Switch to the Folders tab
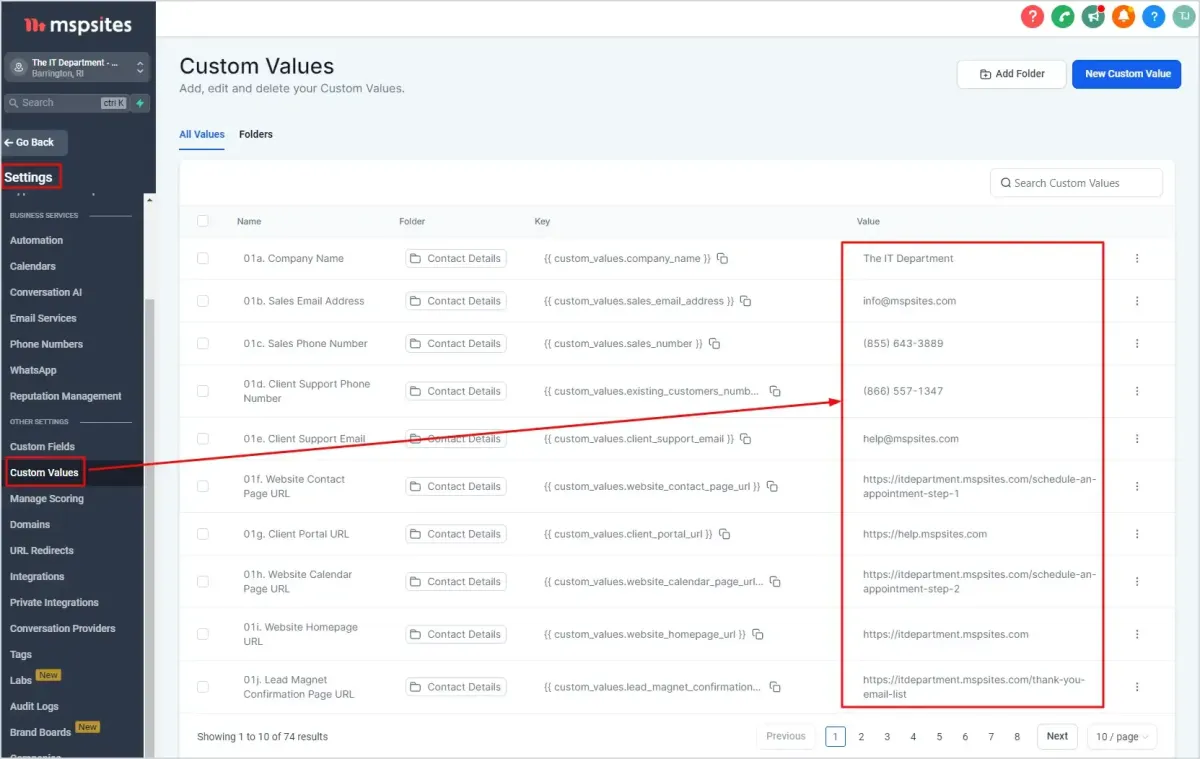Viewport: 1200px width, 759px height. point(256,134)
